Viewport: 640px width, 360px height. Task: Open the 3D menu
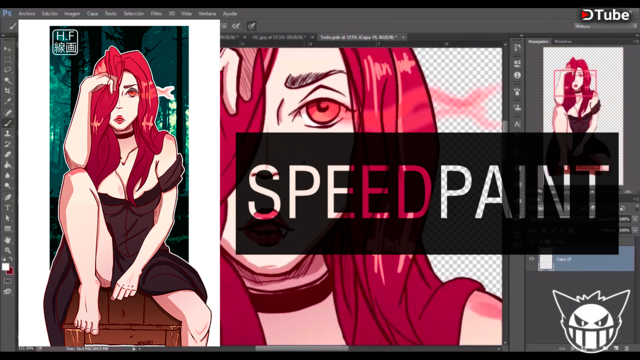click(172, 13)
